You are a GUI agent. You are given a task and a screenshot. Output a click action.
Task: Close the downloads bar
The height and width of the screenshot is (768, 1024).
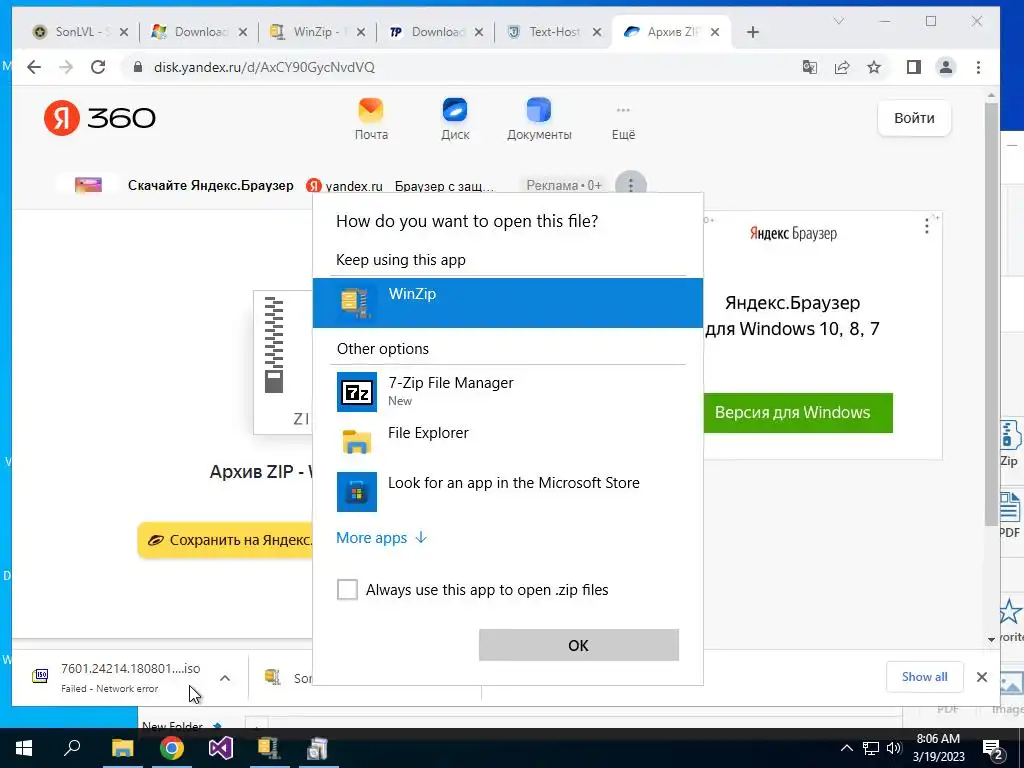pyautogui.click(x=982, y=677)
